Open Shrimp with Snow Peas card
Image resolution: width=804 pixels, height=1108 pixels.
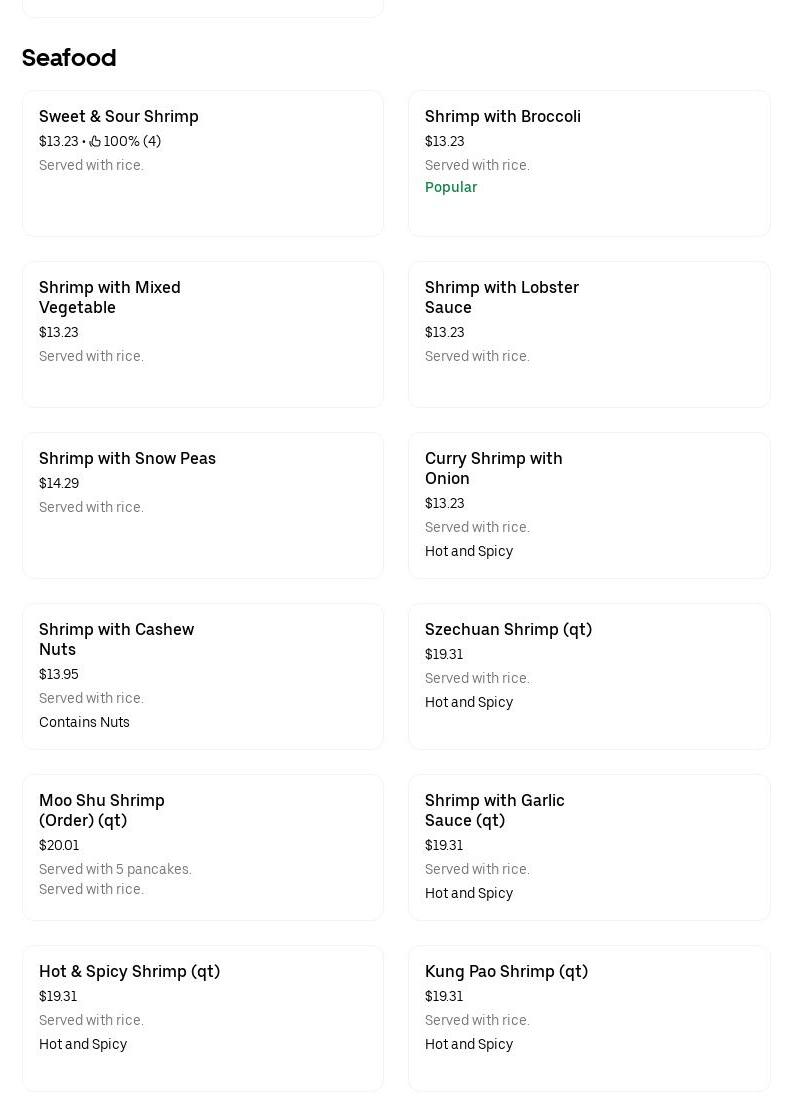[203, 505]
